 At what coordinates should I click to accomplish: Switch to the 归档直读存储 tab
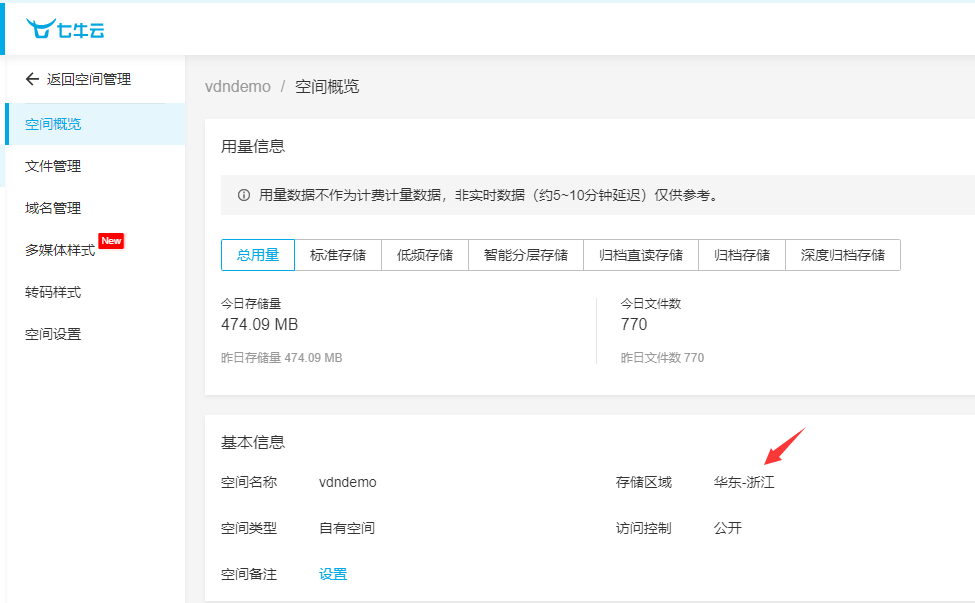641,255
